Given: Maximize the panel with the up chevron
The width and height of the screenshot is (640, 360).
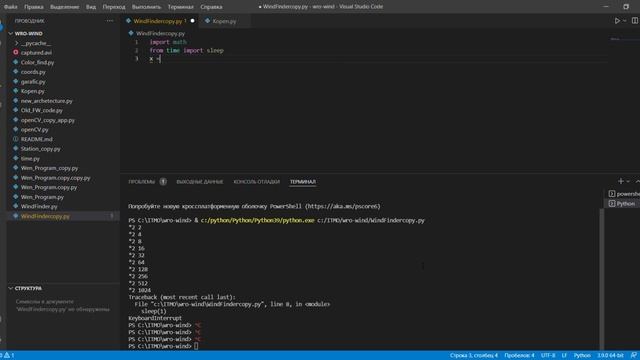Looking at the screenshot, I should [637, 181].
